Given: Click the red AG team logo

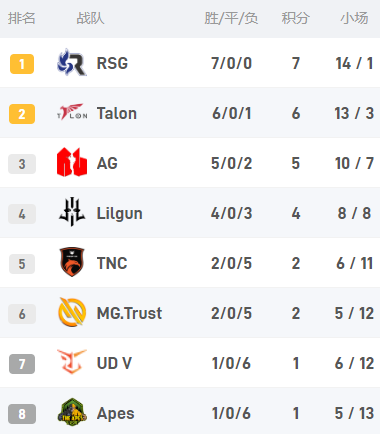Looking at the screenshot, I should [x=72, y=162].
